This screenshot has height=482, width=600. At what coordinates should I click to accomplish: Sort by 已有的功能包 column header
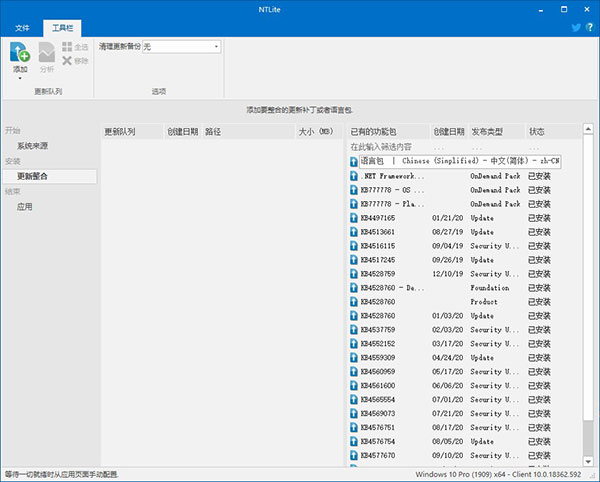[388, 132]
